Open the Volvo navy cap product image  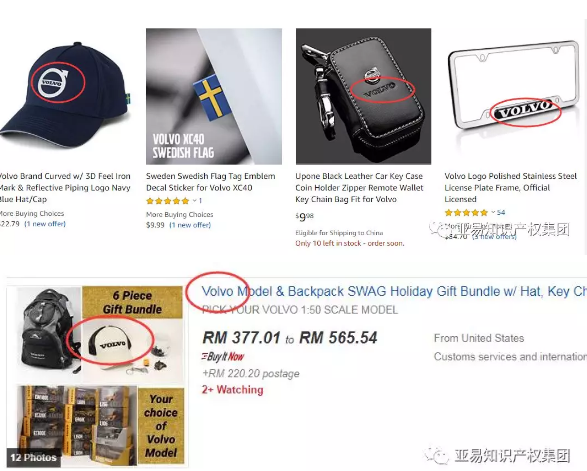click(x=66, y=94)
